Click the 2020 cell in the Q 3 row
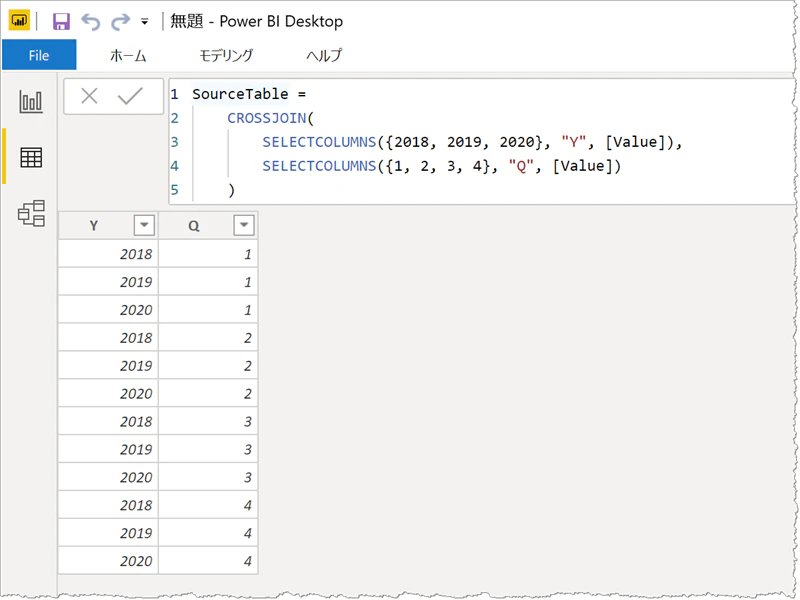Viewport: 800px width, 600px height. pos(109,477)
